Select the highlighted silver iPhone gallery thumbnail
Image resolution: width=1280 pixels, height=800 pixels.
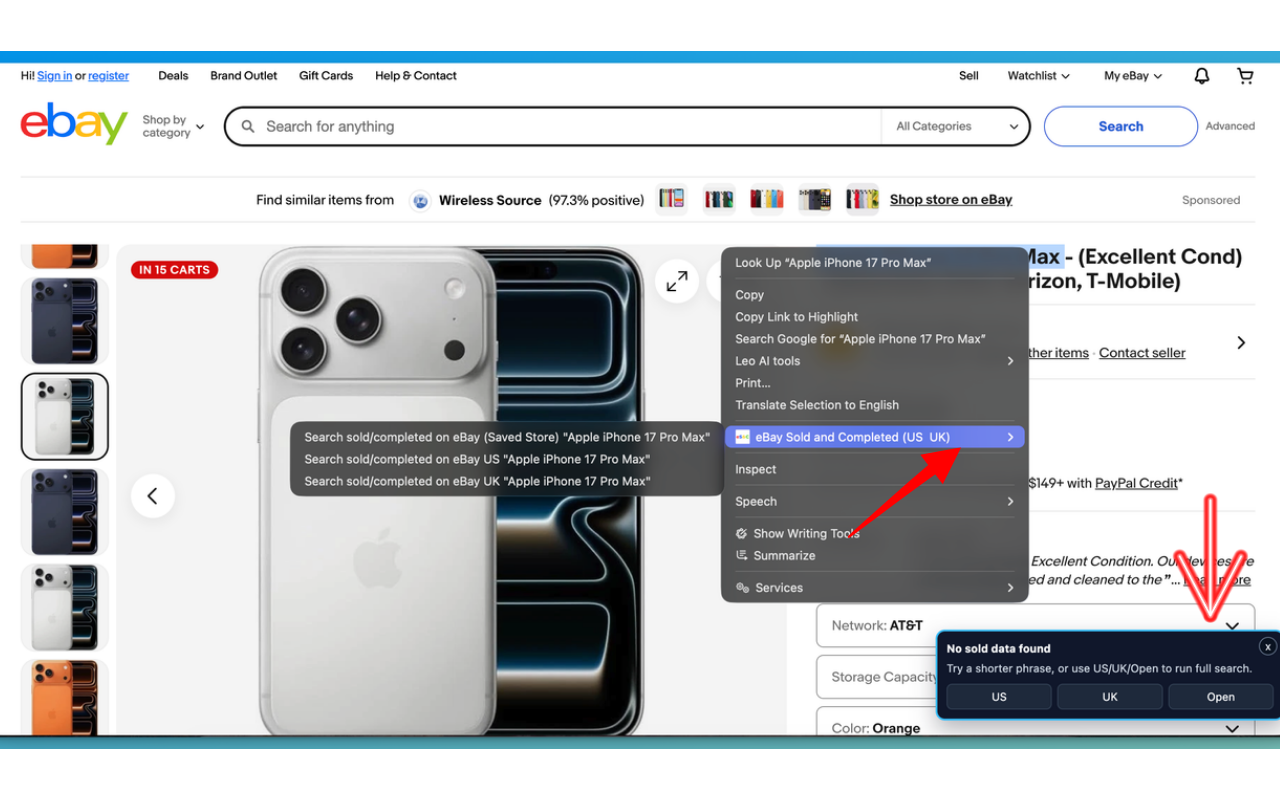click(65, 417)
